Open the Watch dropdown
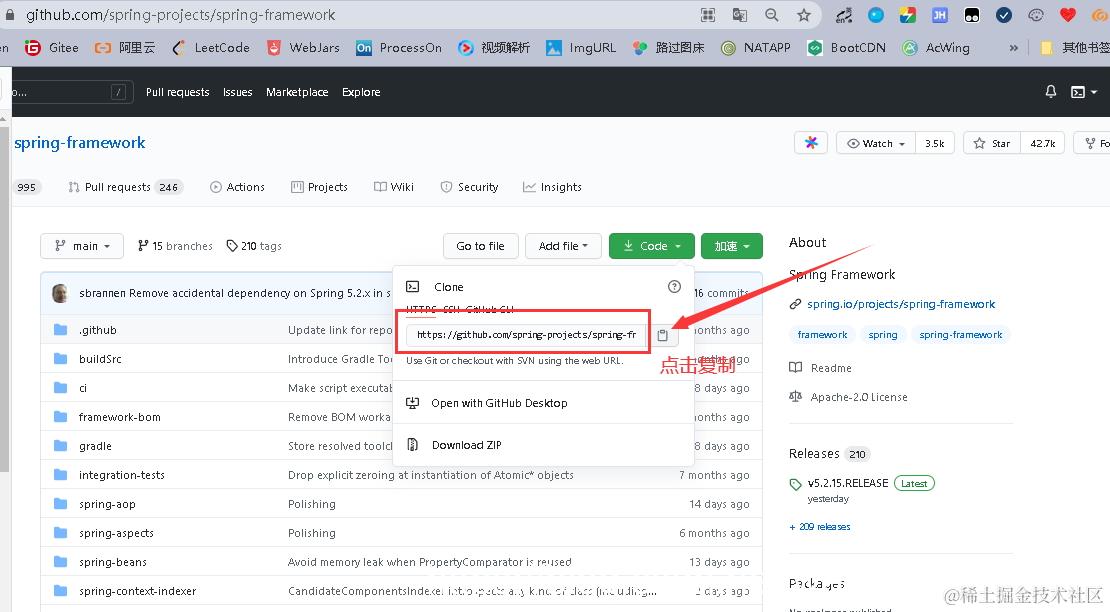This screenshot has width=1110, height=612. click(x=876, y=143)
